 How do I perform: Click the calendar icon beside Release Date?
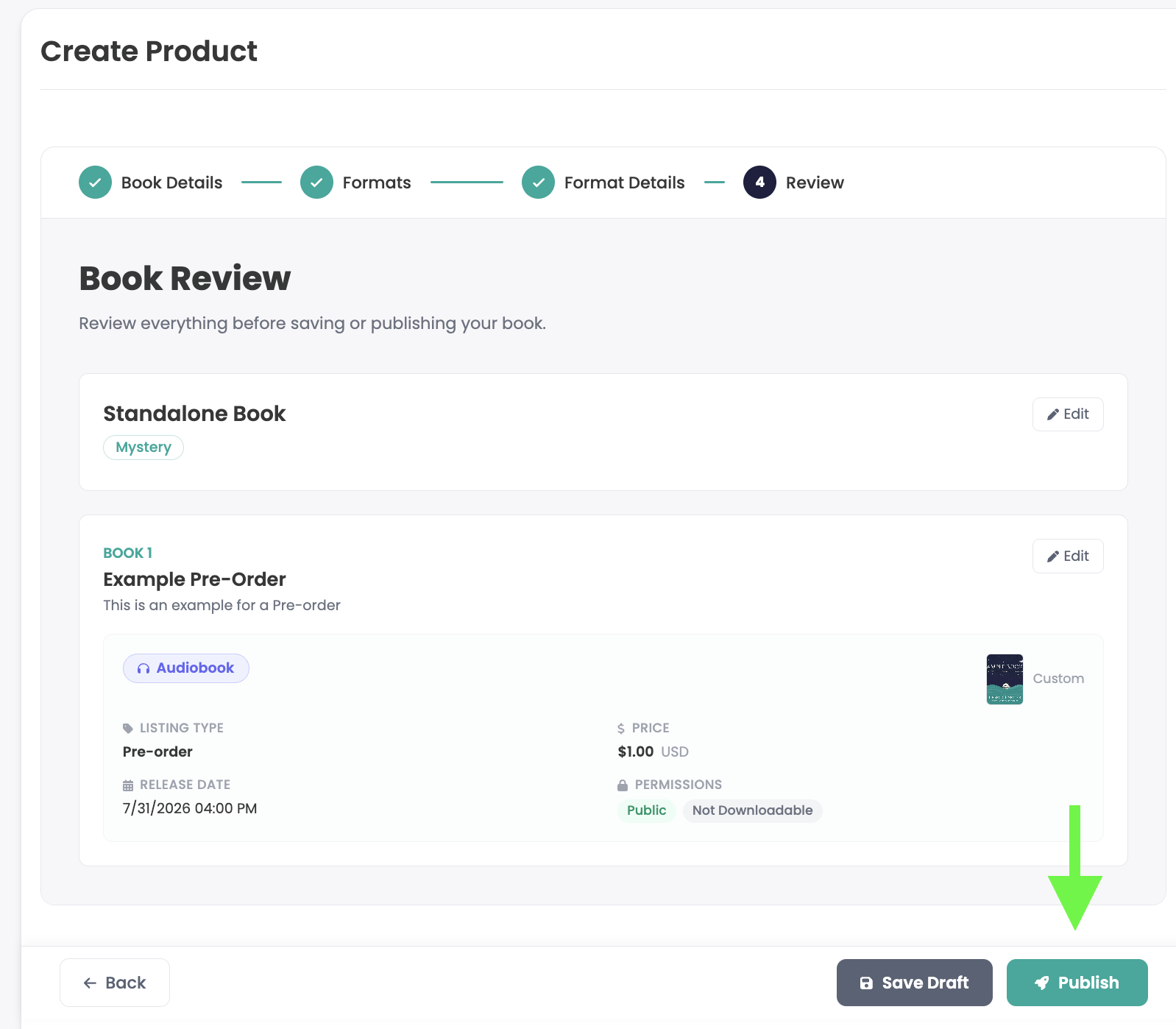click(x=128, y=785)
